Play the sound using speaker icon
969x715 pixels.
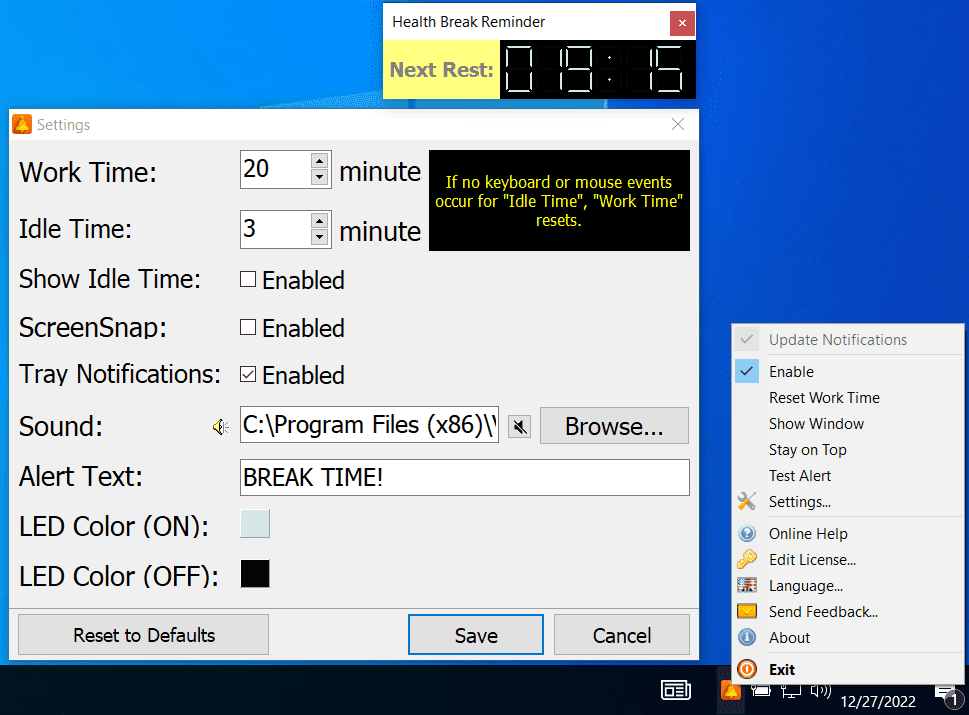pos(221,427)
